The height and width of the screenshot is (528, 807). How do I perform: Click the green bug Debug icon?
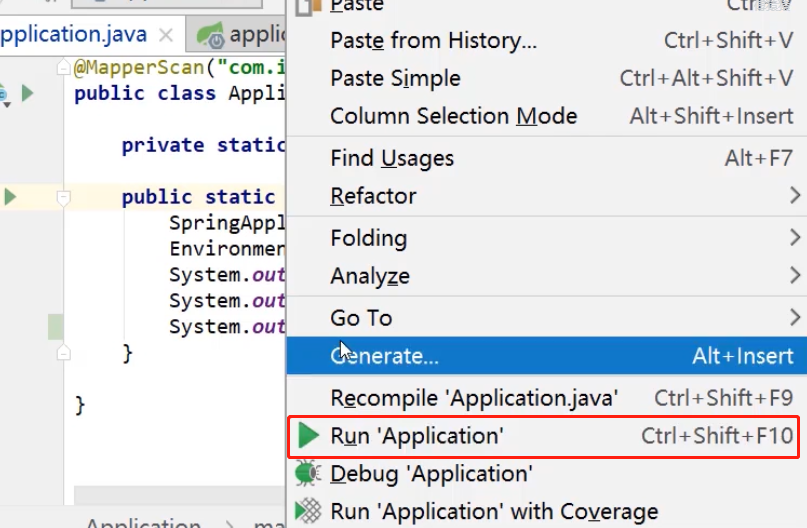point(308,473)
